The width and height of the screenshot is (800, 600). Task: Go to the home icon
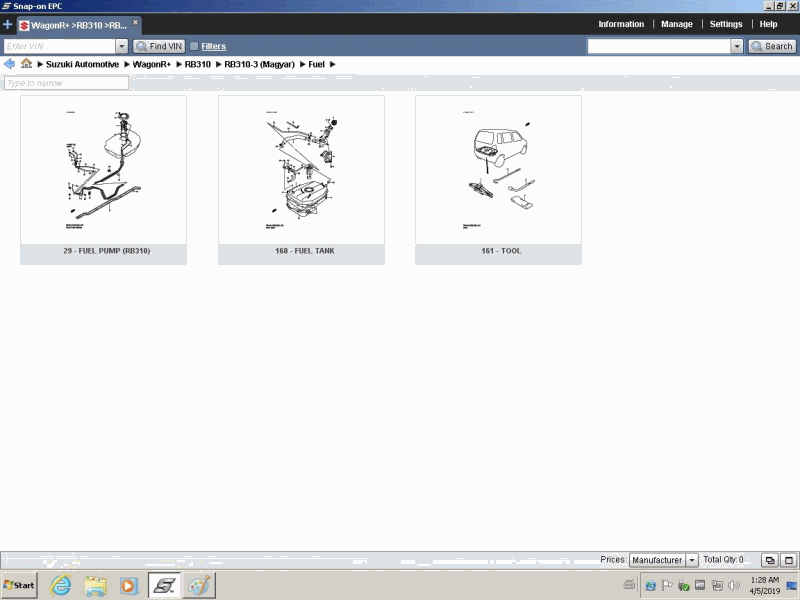[x=26, y=64]
